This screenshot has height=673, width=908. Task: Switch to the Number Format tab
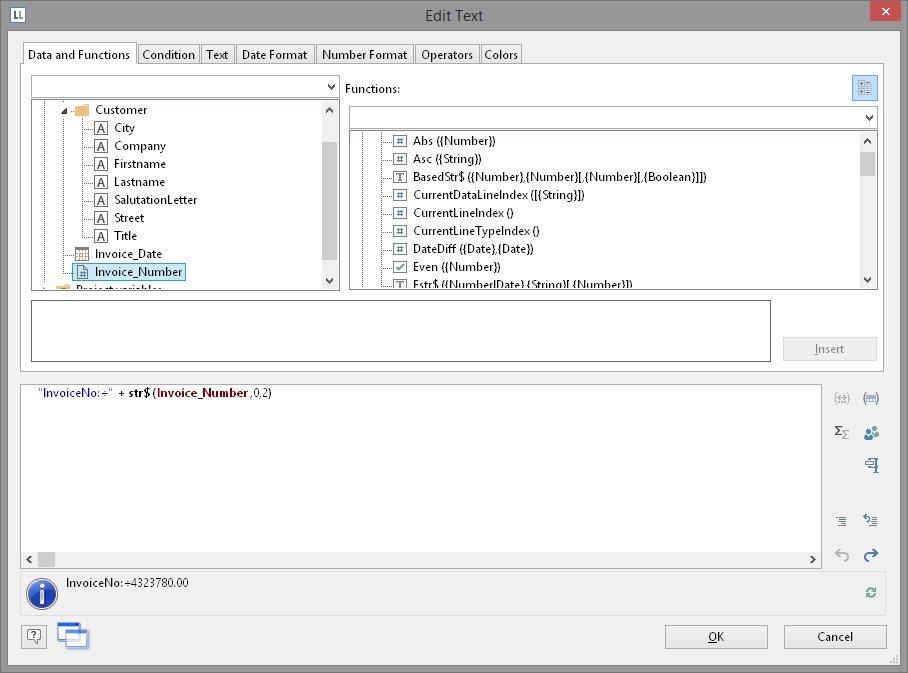pos(364,55)
